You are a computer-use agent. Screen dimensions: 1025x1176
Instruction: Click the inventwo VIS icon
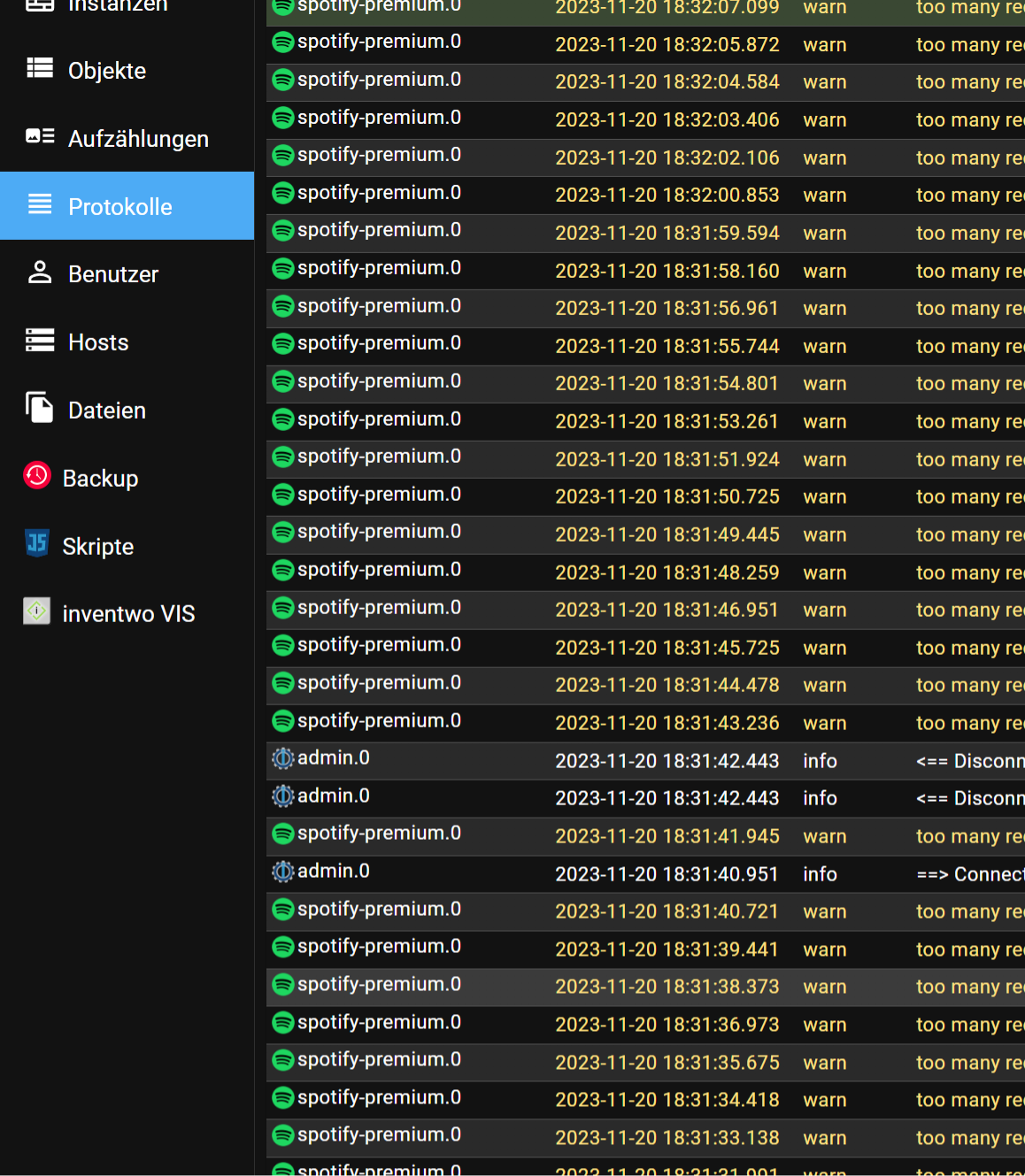[x=36, y=611]
